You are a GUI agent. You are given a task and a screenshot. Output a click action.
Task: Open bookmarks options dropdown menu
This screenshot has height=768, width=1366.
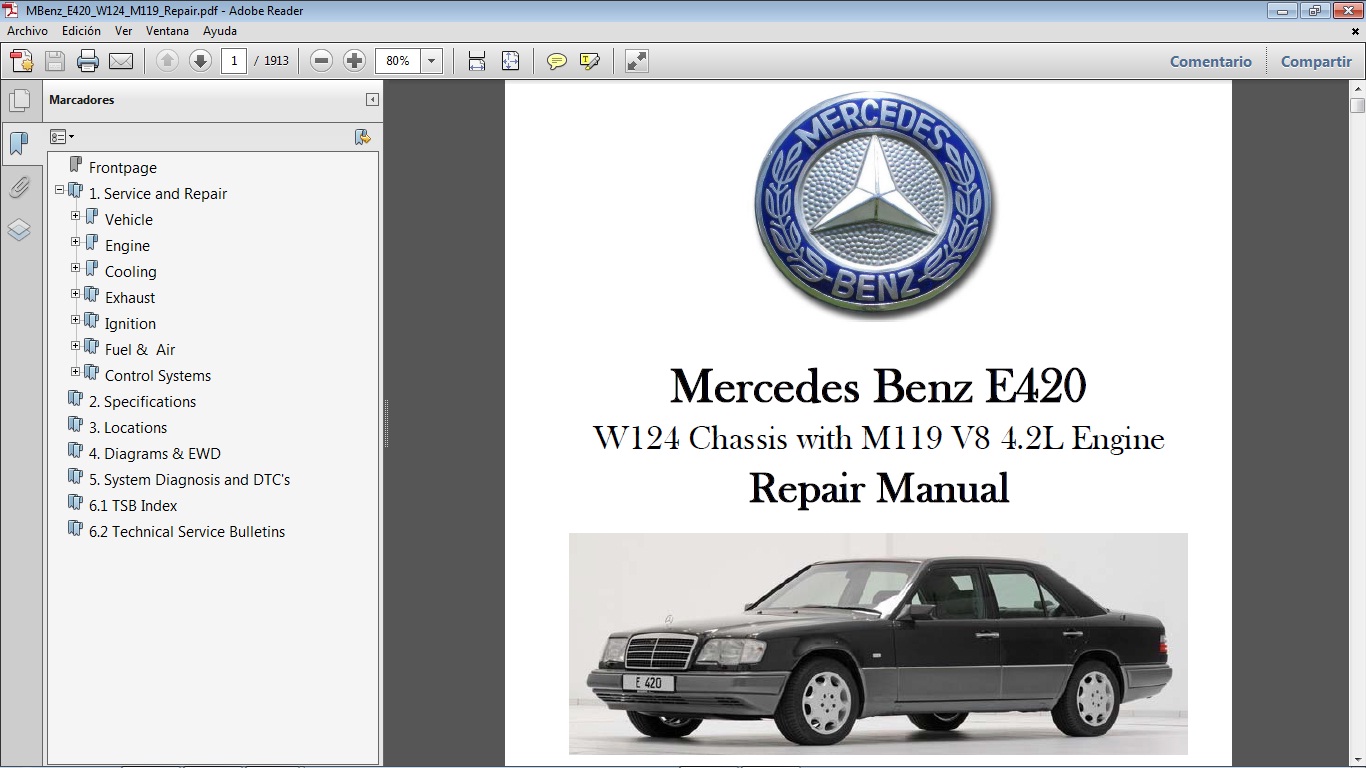[62, 137]
